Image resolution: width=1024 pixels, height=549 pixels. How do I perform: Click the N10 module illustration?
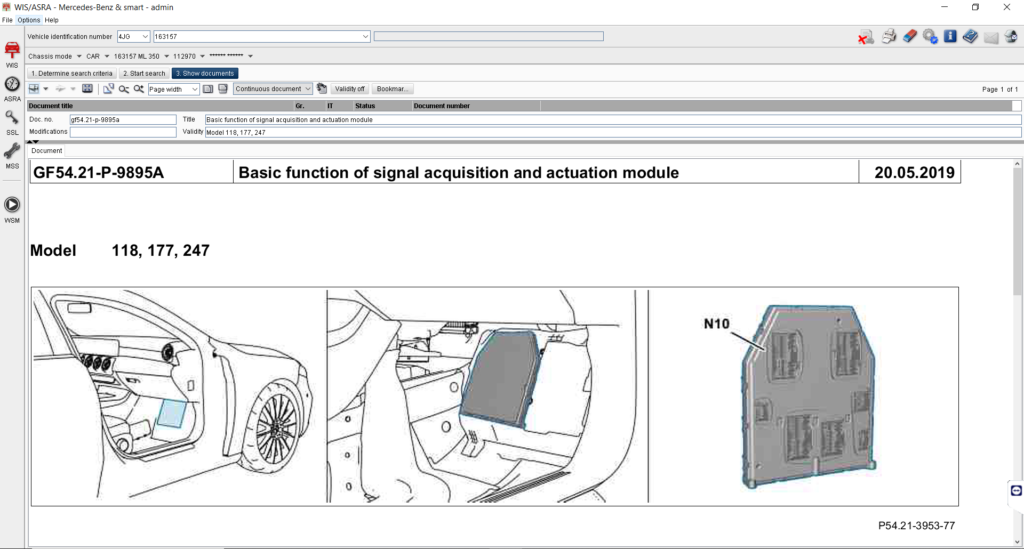point(809,396)
